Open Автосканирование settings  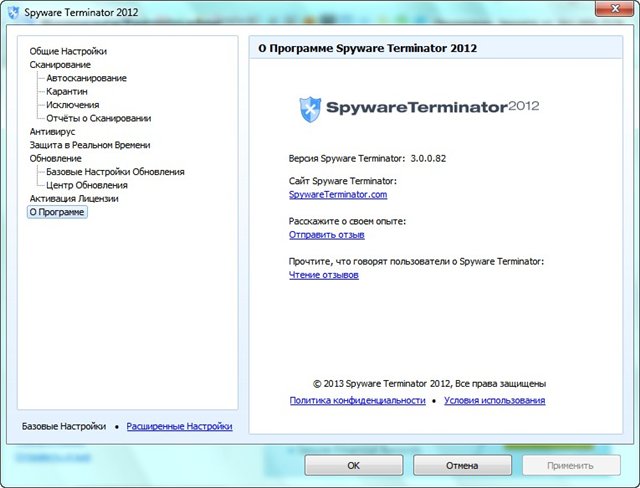[x=87, y=78]
